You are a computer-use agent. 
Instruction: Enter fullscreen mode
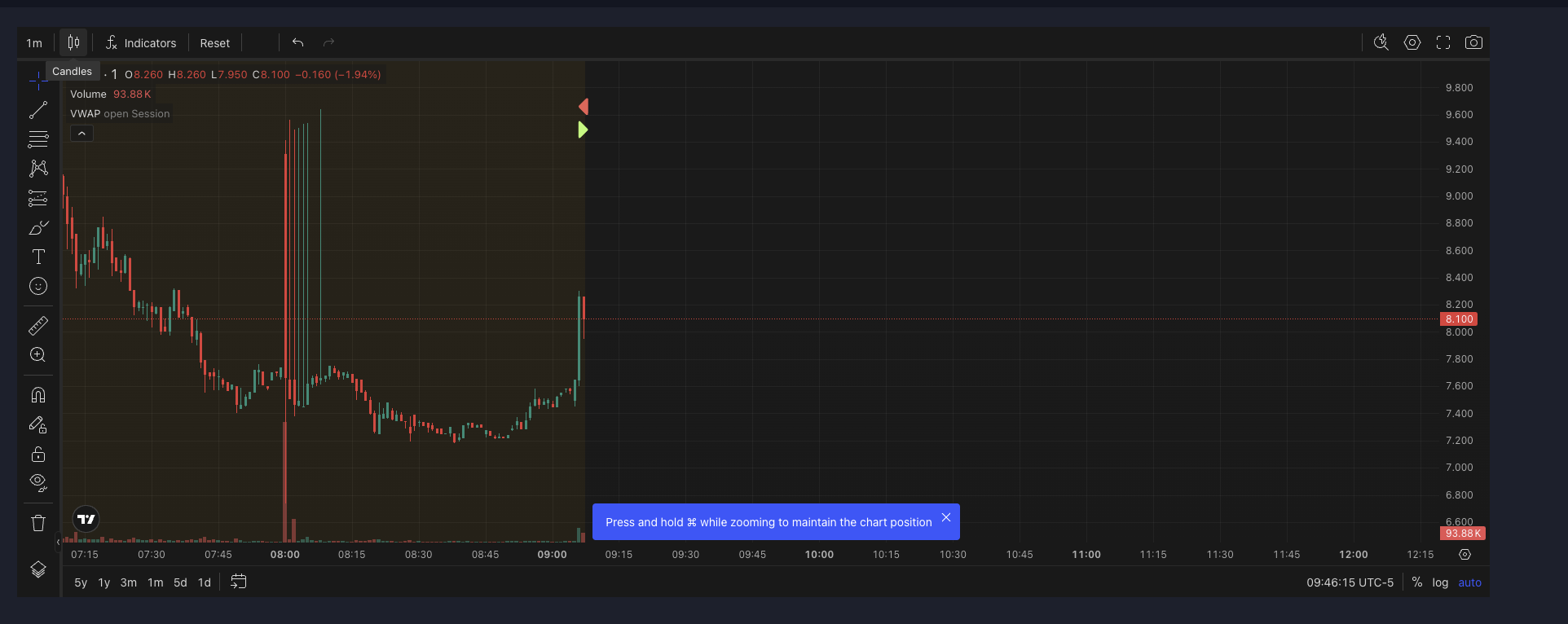coord(1443,42)
